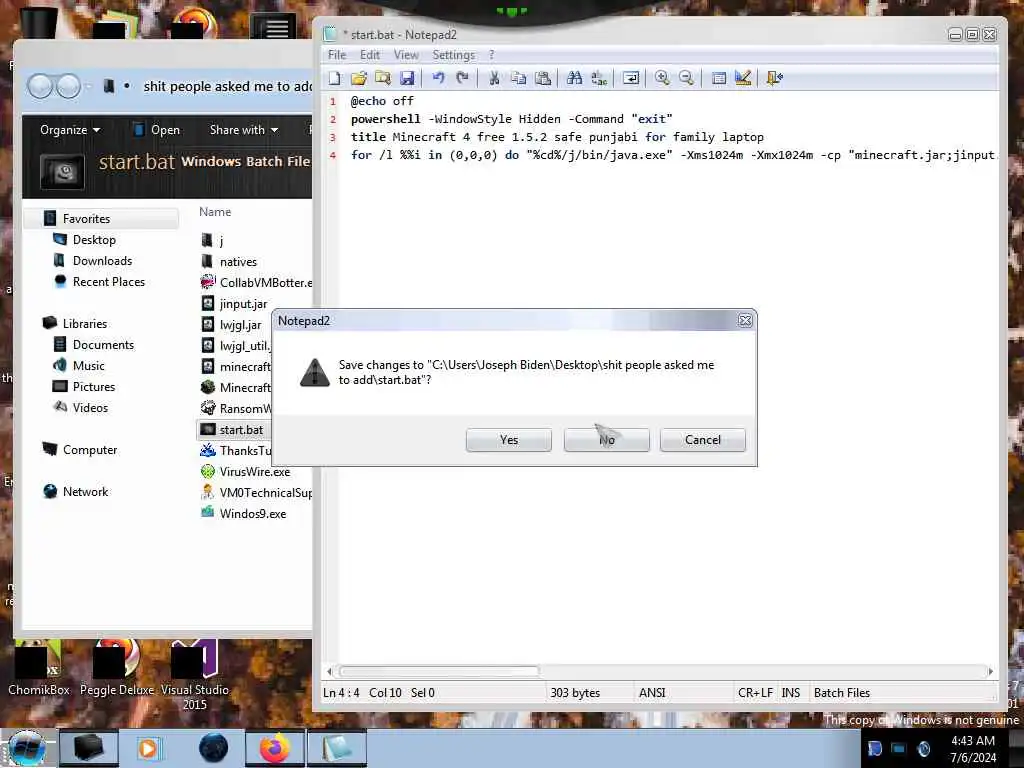The height and width of the screenshot is (768, 1024).
Task: Open the Settings menu in Notepad2
Action: (453, 55)
